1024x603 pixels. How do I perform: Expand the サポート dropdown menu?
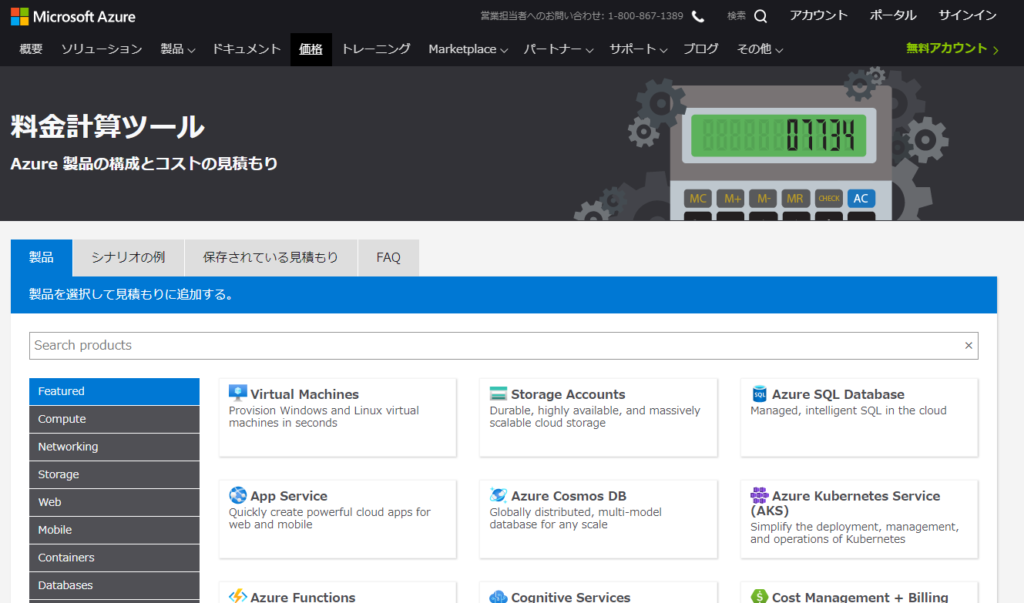(x=637, y=50)
